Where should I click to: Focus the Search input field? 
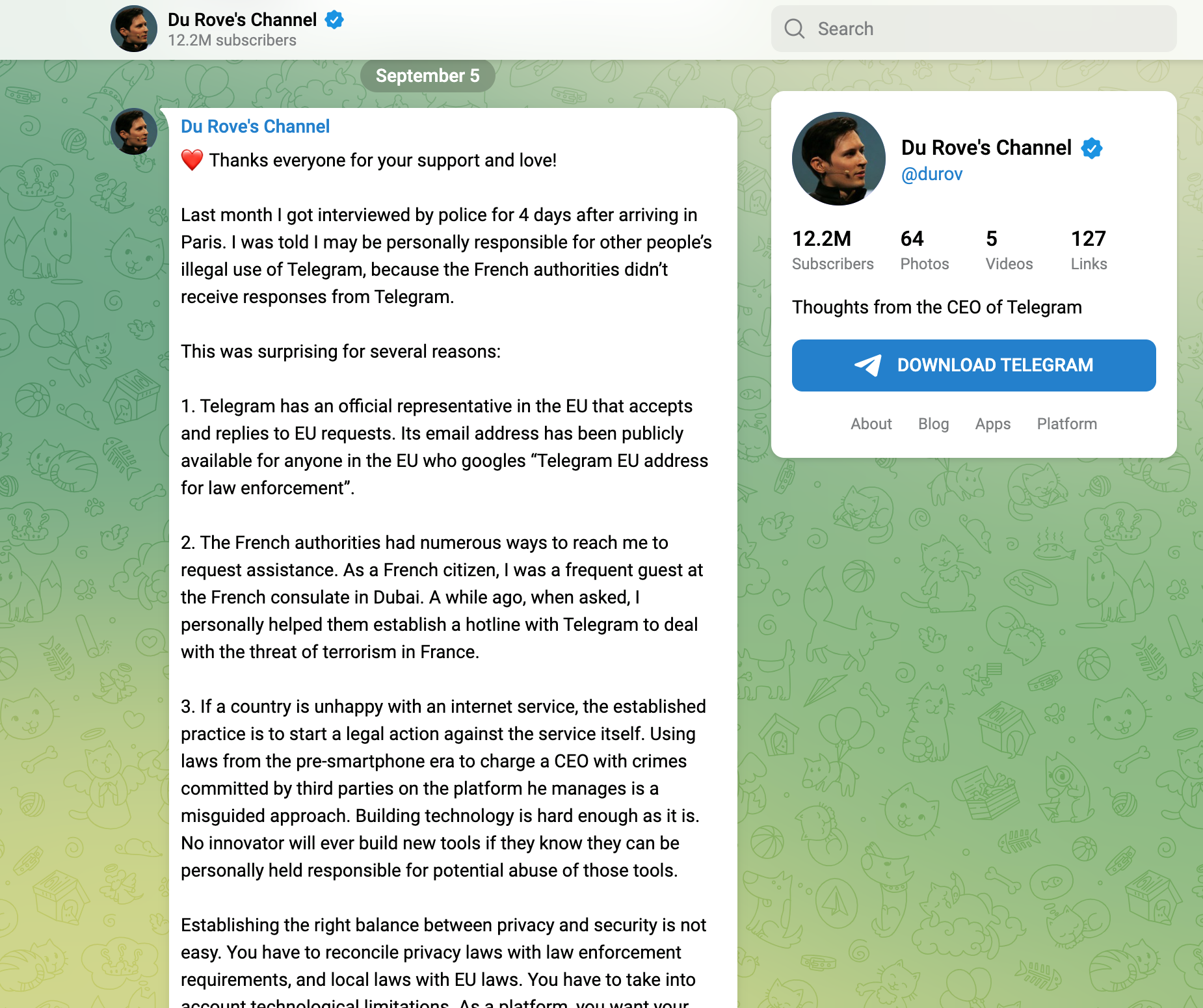[x=988, y=29]
